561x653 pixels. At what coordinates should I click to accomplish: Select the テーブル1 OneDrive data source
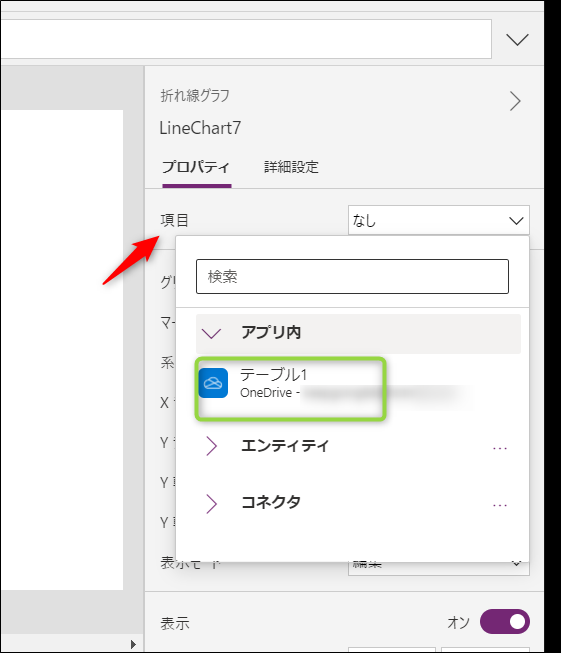(290, 389)
